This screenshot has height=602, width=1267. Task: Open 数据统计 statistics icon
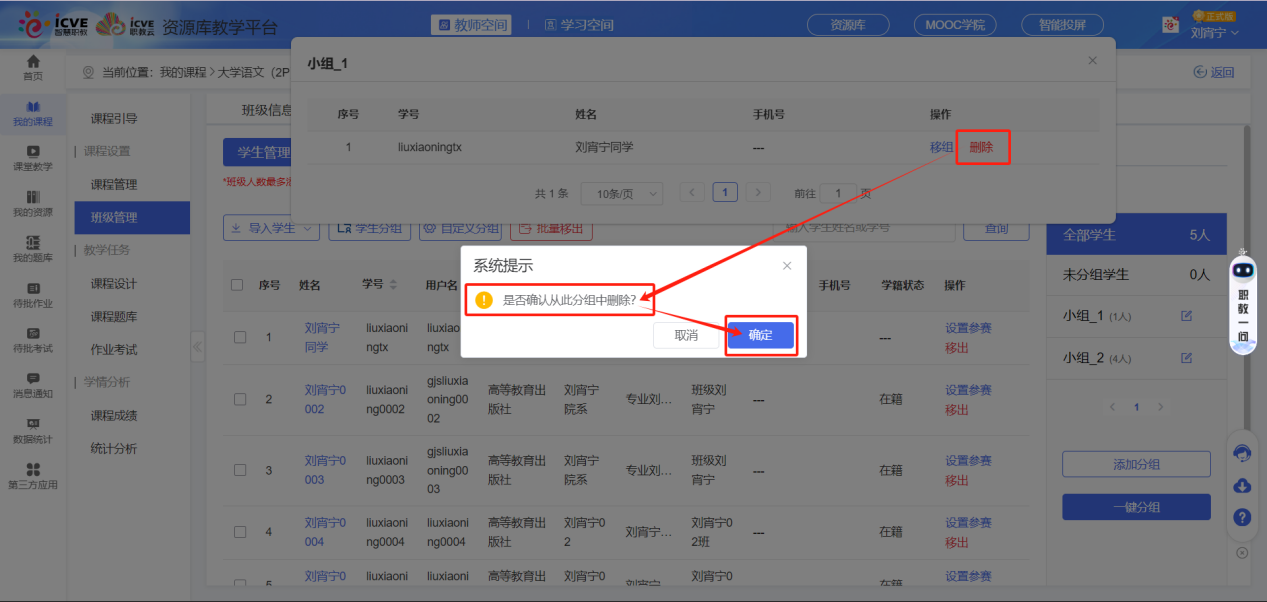click(x=33, y=430)
